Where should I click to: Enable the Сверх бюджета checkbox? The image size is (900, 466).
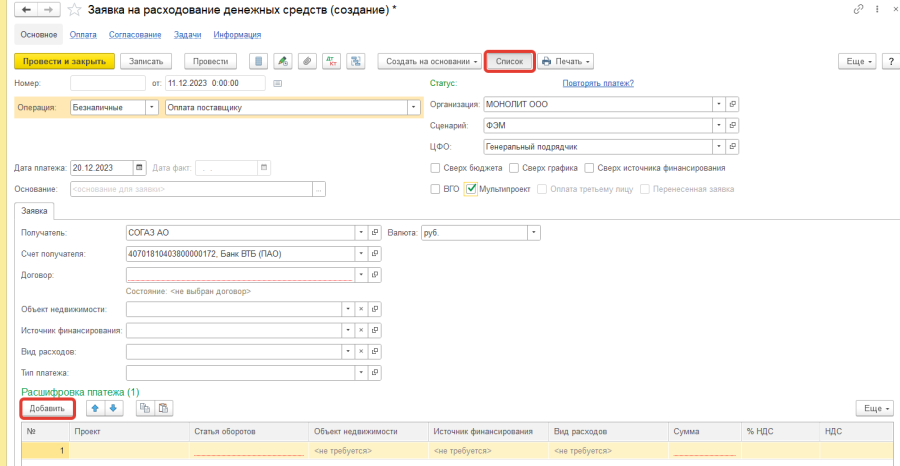click(x=435, y=168)
